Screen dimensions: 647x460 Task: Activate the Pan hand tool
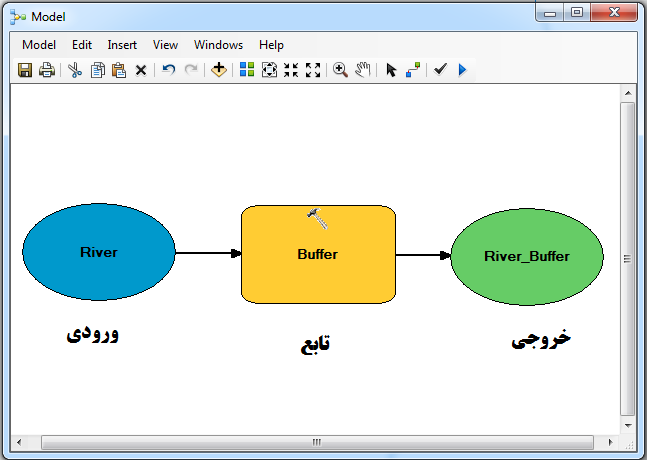[363, 69]
